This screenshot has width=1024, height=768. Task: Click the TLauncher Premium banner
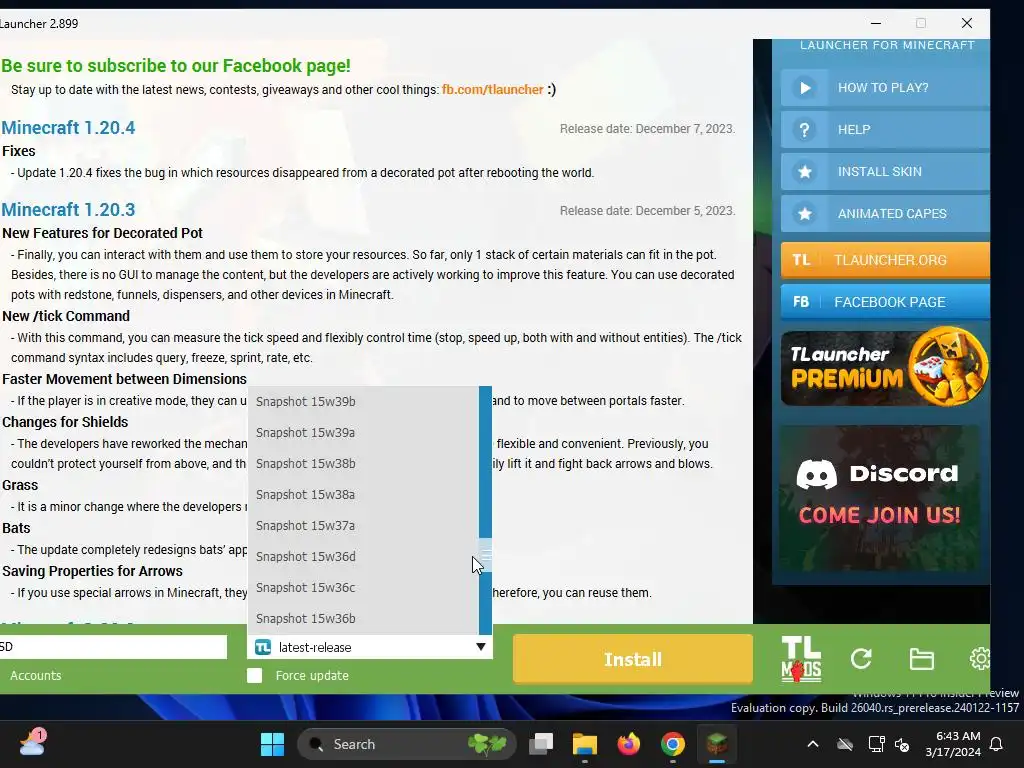[885, 368]
